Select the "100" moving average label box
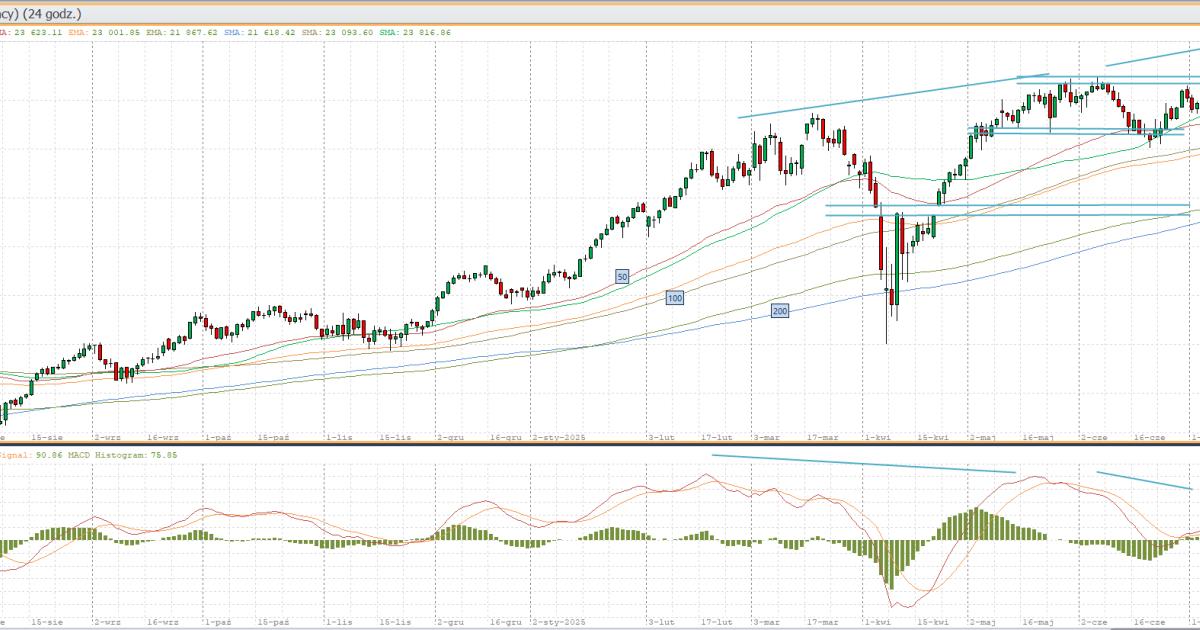The height and width of the screenshot is (630, 1200). [674, 298]
